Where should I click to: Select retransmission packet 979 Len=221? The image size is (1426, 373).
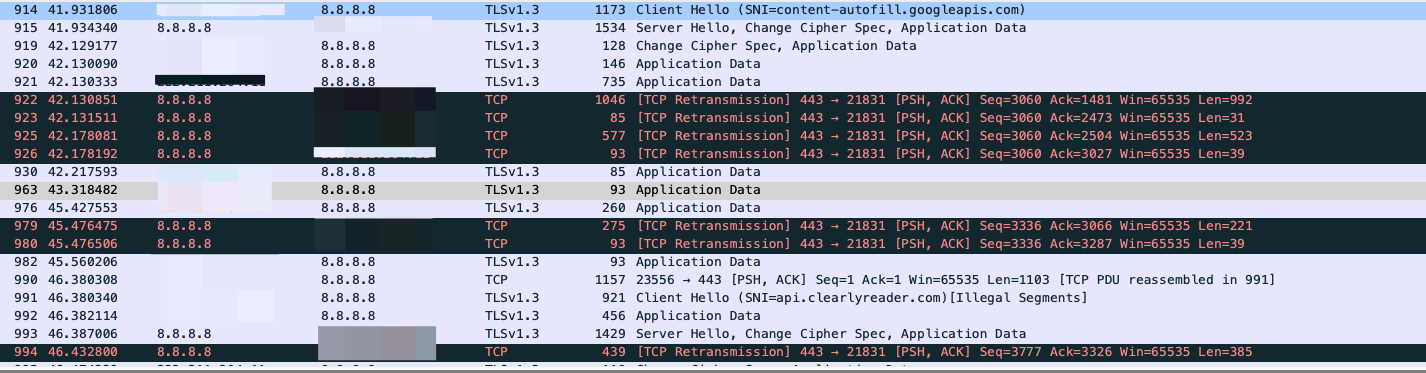click(x=713, y=226)
